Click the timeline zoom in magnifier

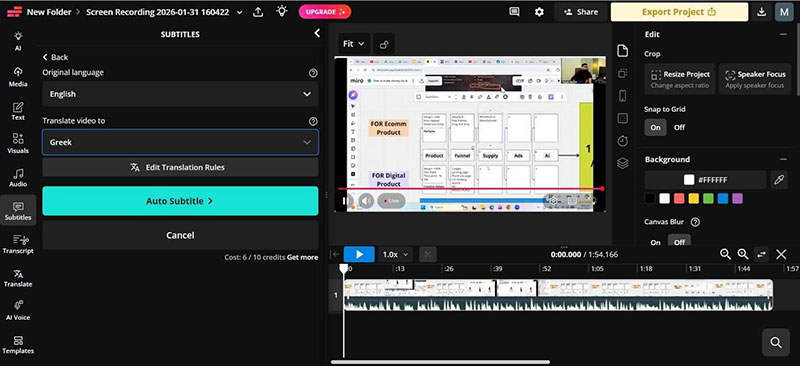tap(743, 254)
